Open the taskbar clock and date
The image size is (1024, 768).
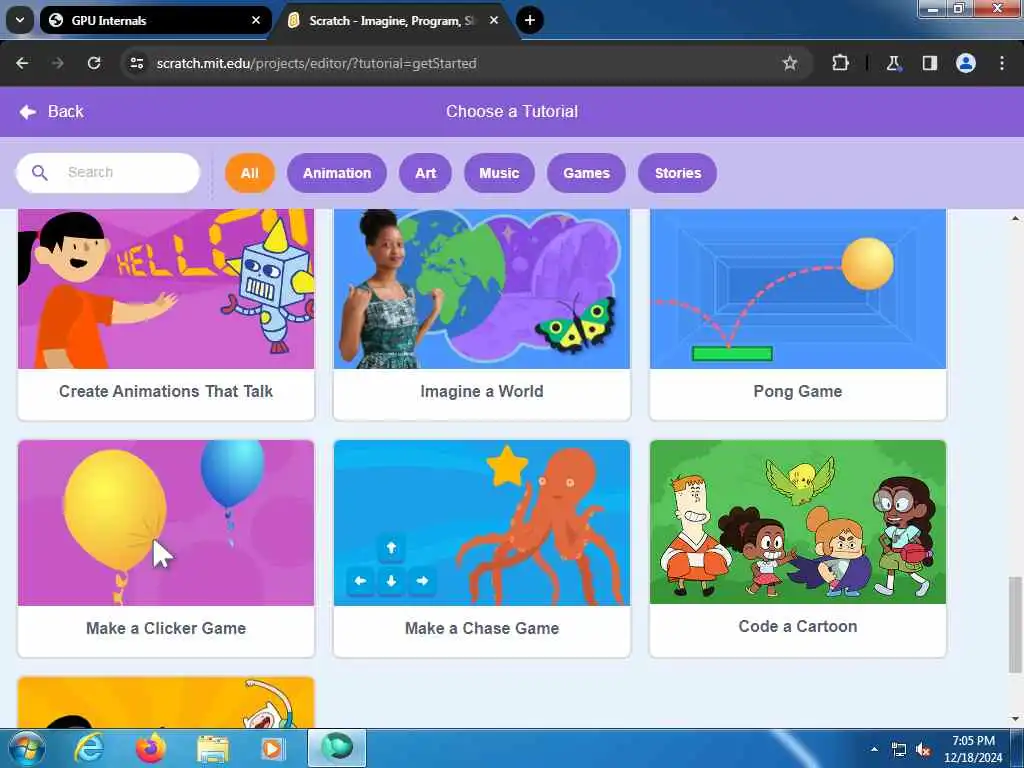973,749
